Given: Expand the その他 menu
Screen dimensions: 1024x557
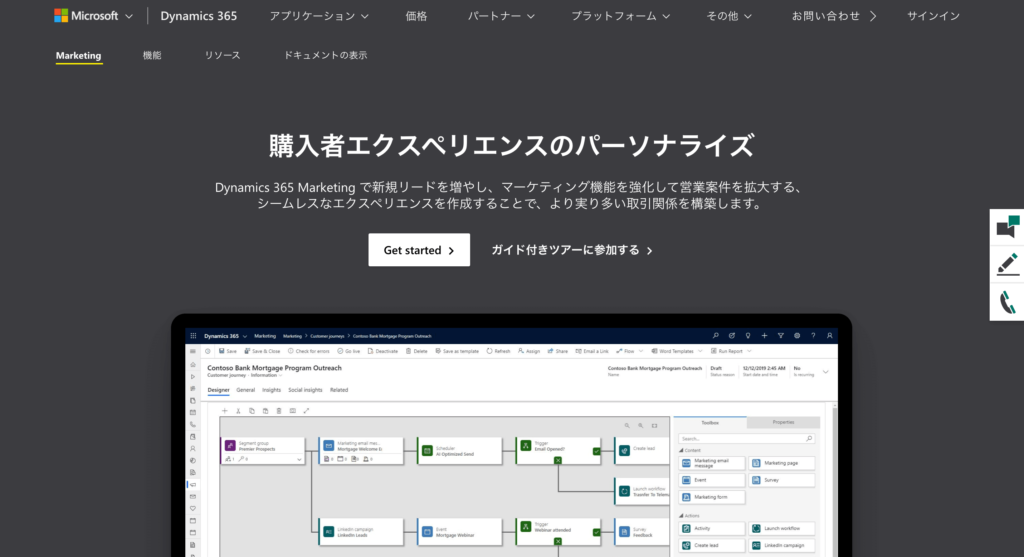Looking at the screenshot, I should coord(729,16).
